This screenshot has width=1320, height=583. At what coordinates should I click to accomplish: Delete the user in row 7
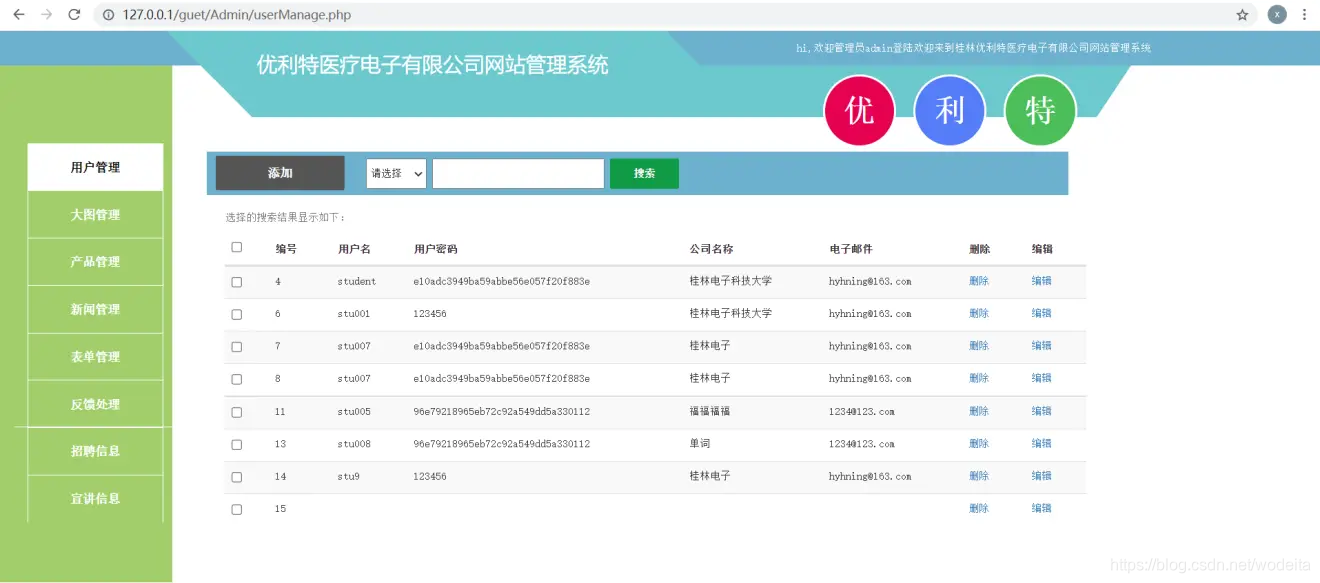pos(979,346)
